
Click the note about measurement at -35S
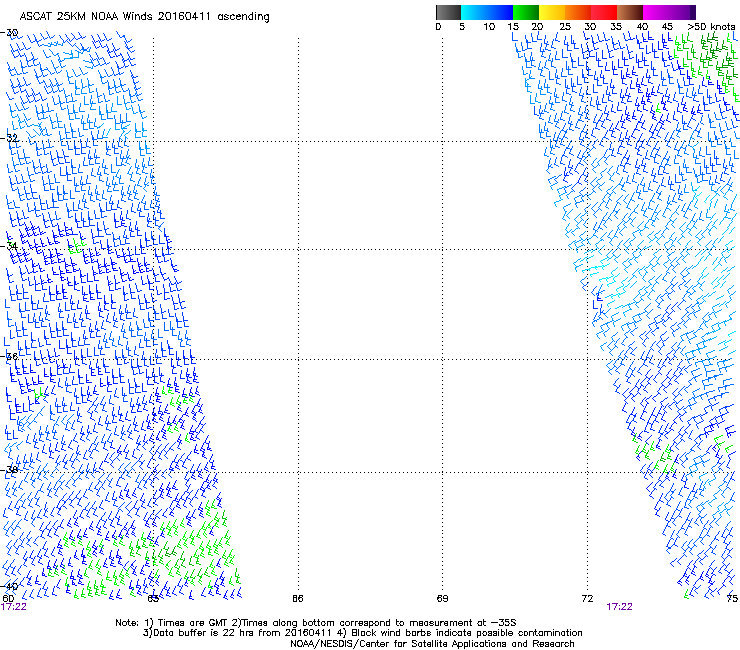tap(373, 623)
